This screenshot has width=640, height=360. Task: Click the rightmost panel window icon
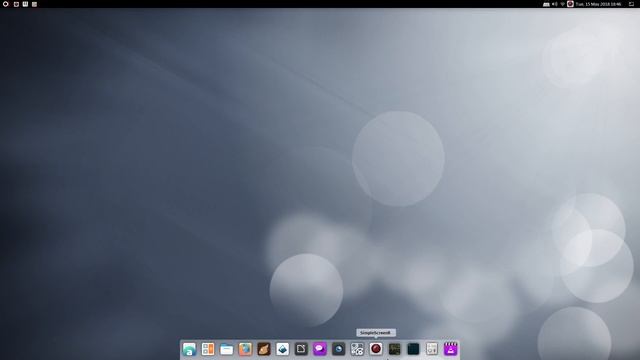[x=631, y=4]
